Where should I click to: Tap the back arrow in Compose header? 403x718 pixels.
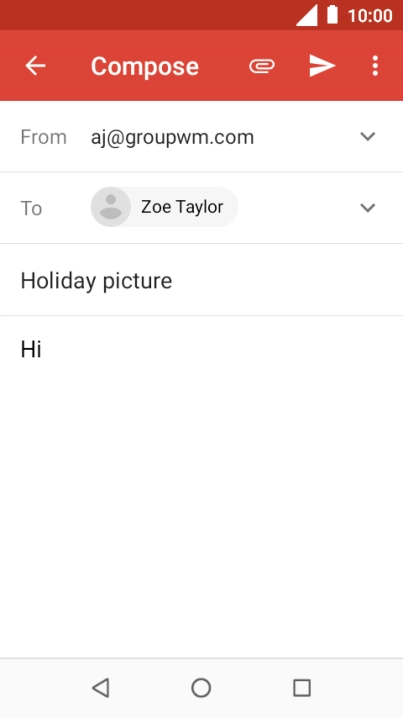coord(35,66)
